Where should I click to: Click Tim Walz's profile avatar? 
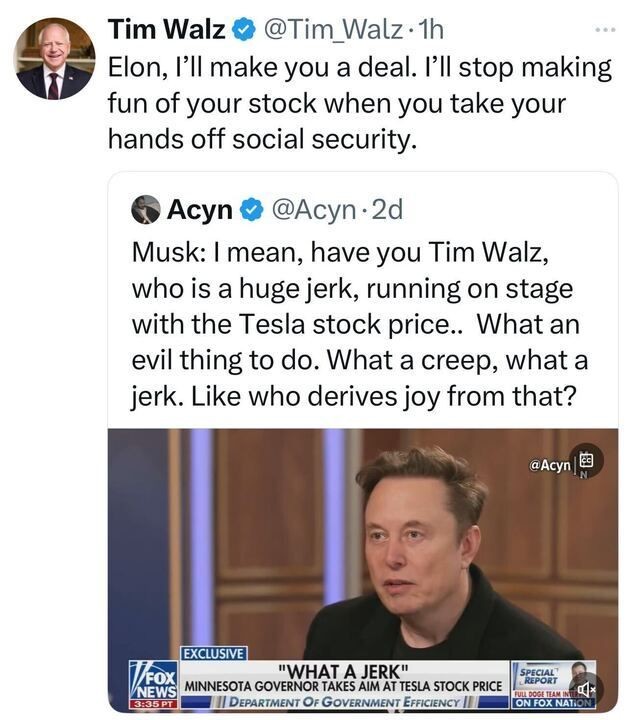[x=55, y=58]
